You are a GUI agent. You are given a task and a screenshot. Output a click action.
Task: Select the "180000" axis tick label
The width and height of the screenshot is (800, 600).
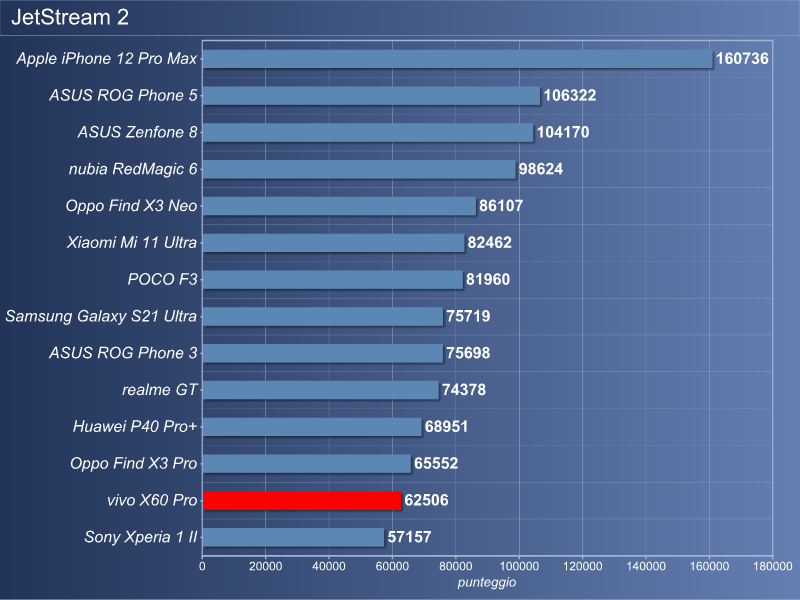click(772, 566)
